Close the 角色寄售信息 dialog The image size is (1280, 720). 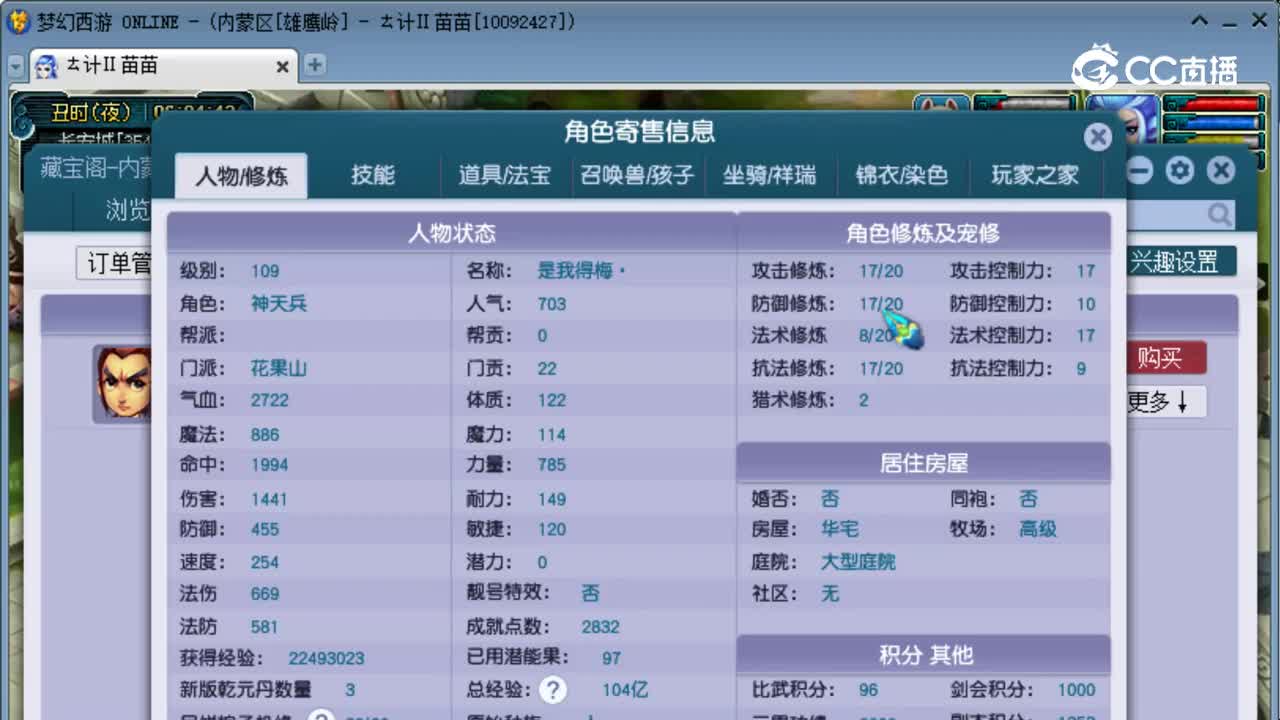click(x=1098, y=137)
